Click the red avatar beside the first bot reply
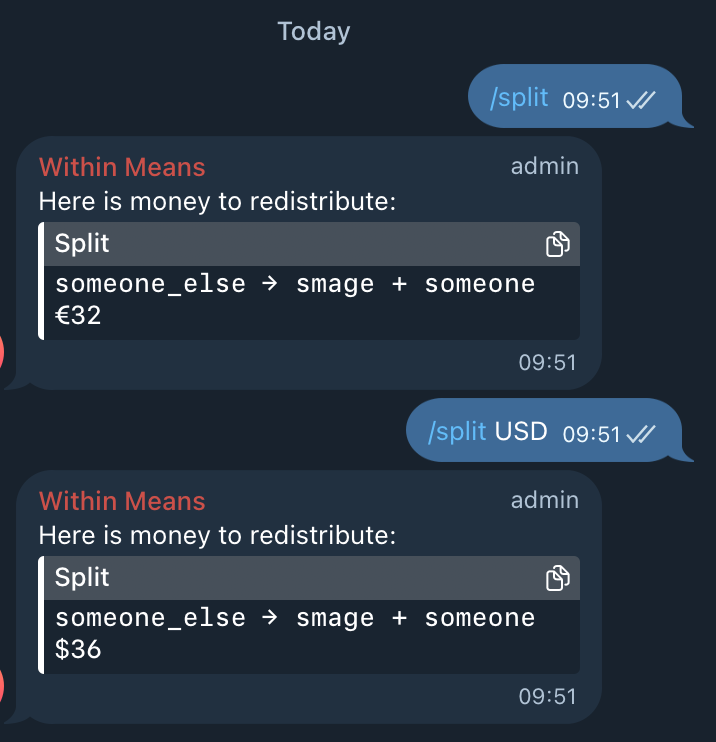 pyautogui.click(x=1, y=353)
